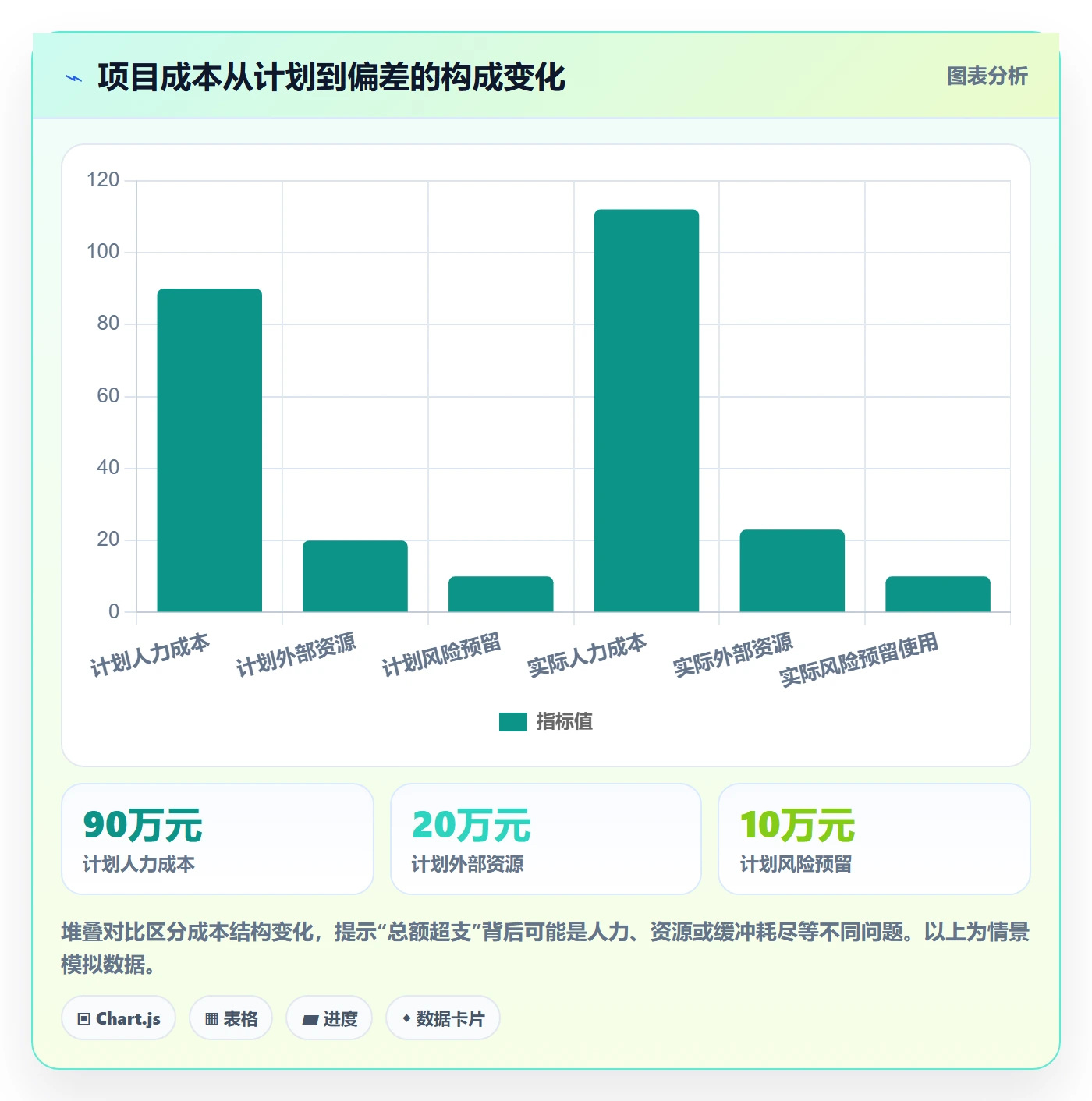
Task: Click the Chart.js tag chip
Action: 119,1018
